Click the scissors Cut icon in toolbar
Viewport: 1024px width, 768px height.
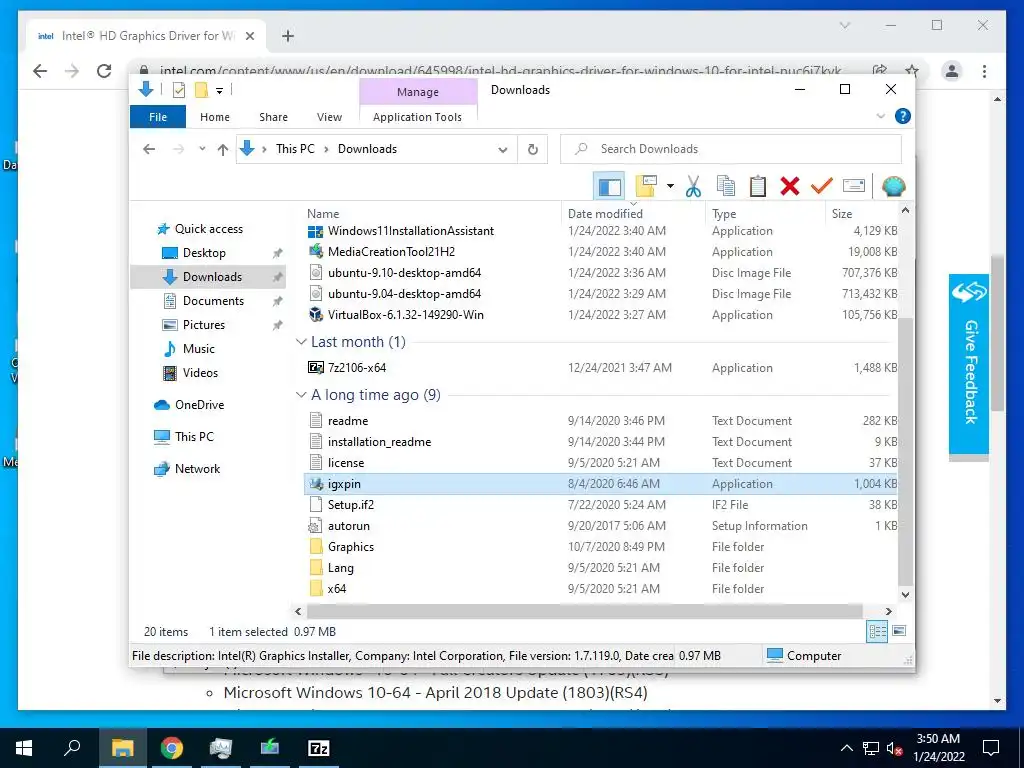[x=693, y=186]
